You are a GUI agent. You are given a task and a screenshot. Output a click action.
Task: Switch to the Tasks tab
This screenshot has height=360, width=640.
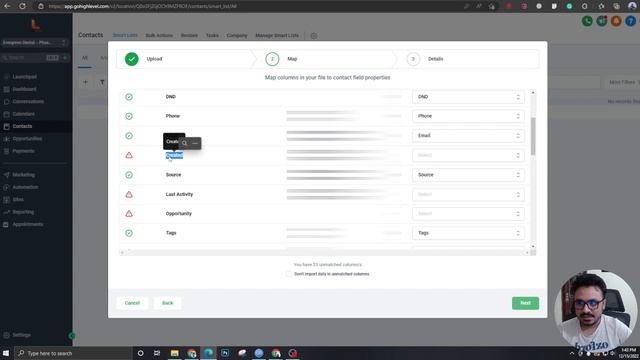tap(212, 36)
